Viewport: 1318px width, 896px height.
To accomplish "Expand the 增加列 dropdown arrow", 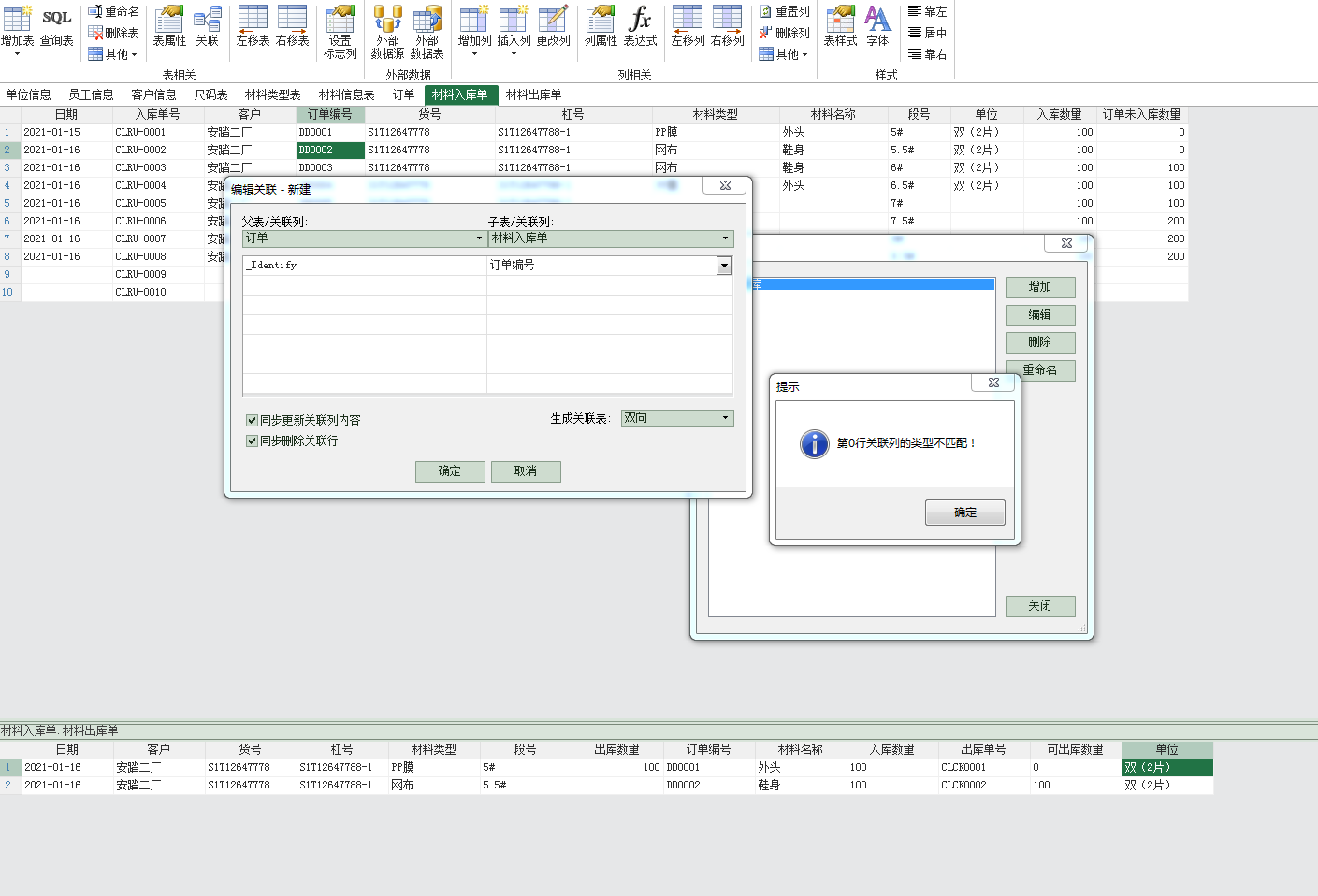I will tap(474, 54).
